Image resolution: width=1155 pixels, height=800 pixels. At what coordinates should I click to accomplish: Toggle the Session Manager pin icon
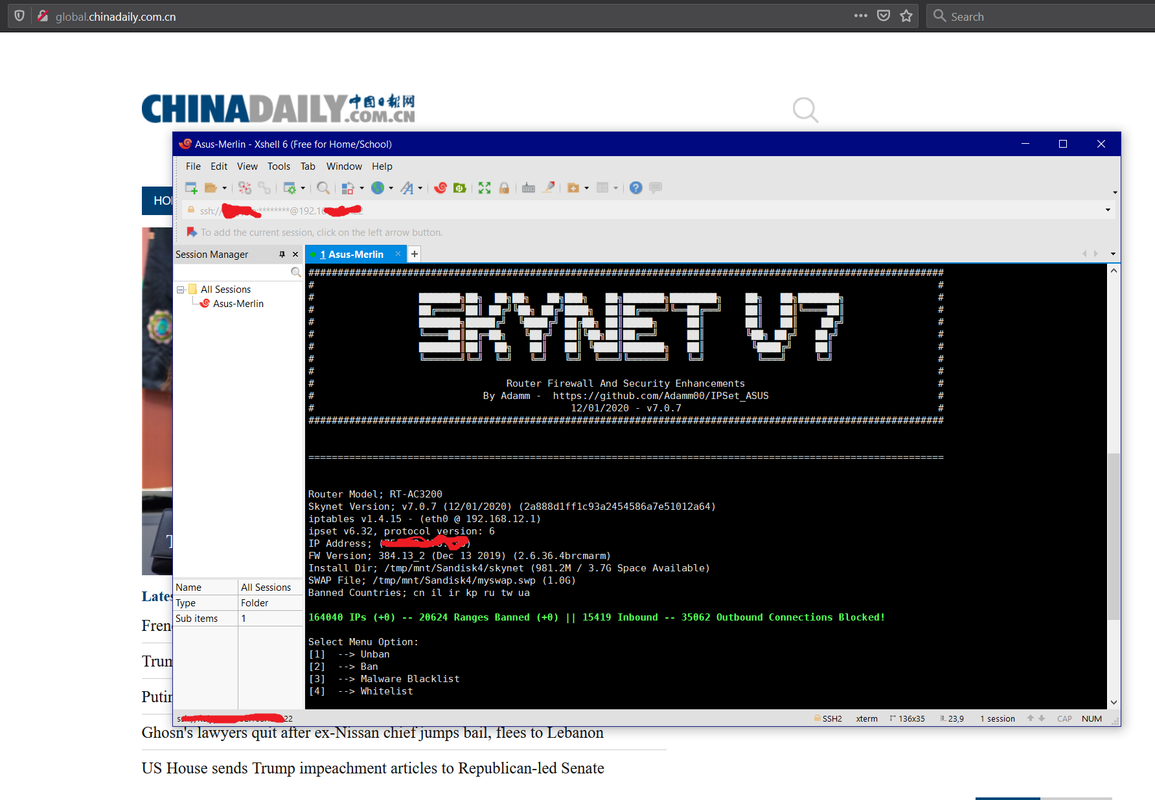pyautogui.click(x=282, y=254)
